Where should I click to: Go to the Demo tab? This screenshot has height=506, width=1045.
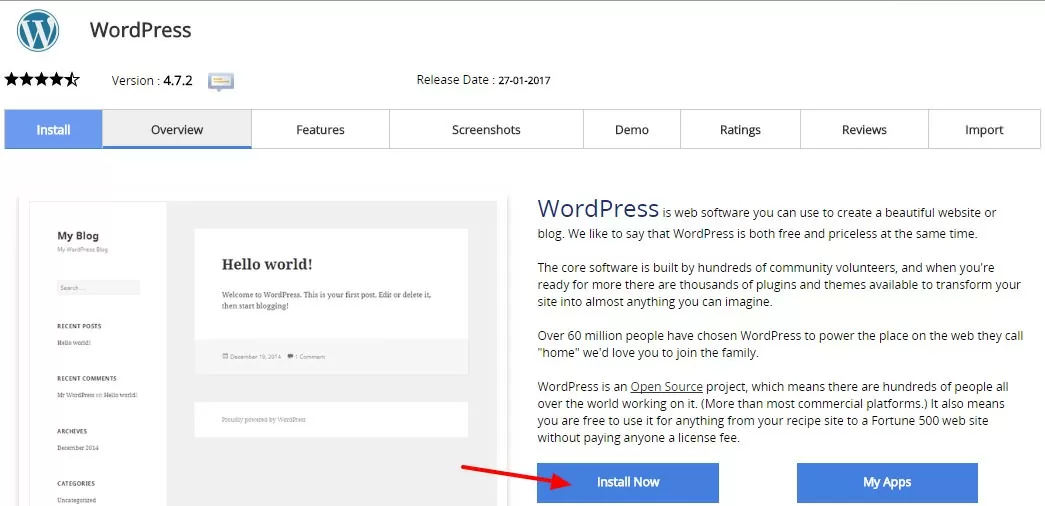tap(632, 129)
